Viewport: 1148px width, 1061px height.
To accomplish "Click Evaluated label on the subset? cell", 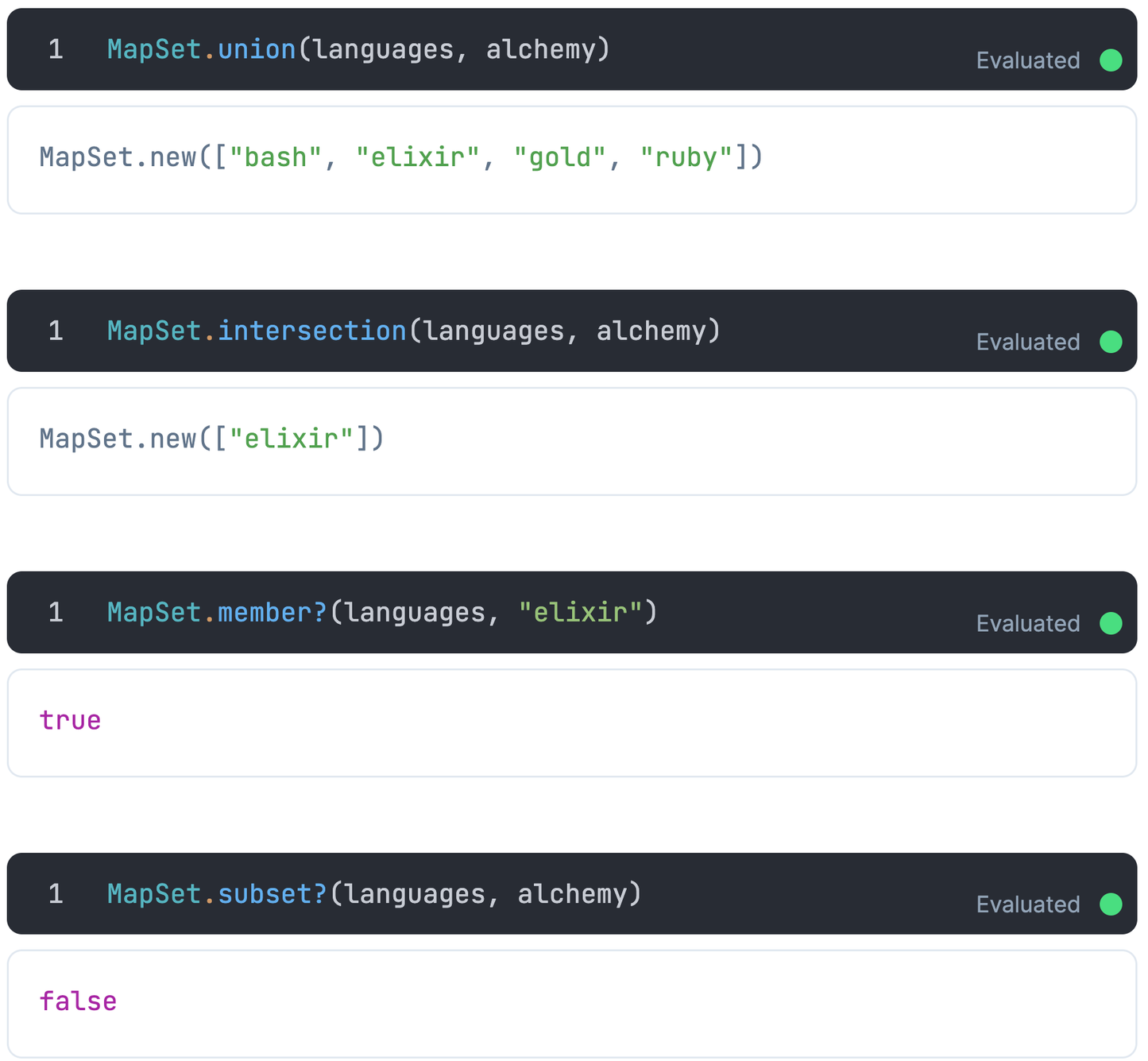I will click(x=1027, y=904).
